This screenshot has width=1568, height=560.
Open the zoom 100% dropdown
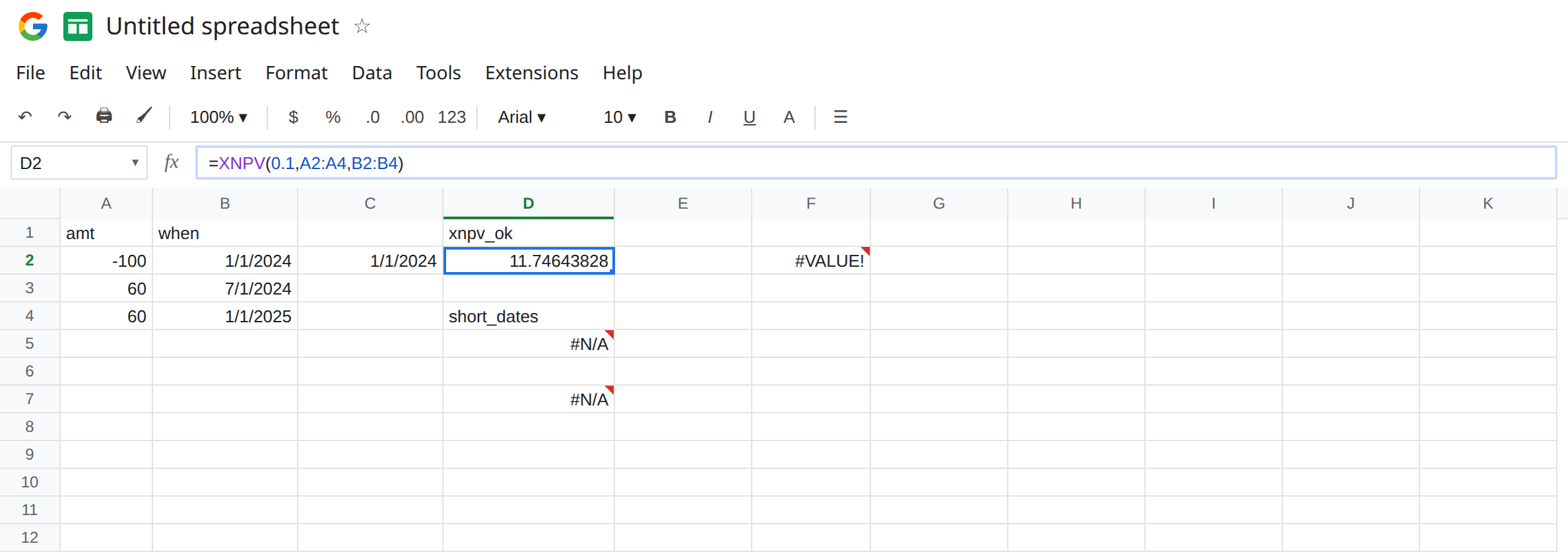(218, 117)
